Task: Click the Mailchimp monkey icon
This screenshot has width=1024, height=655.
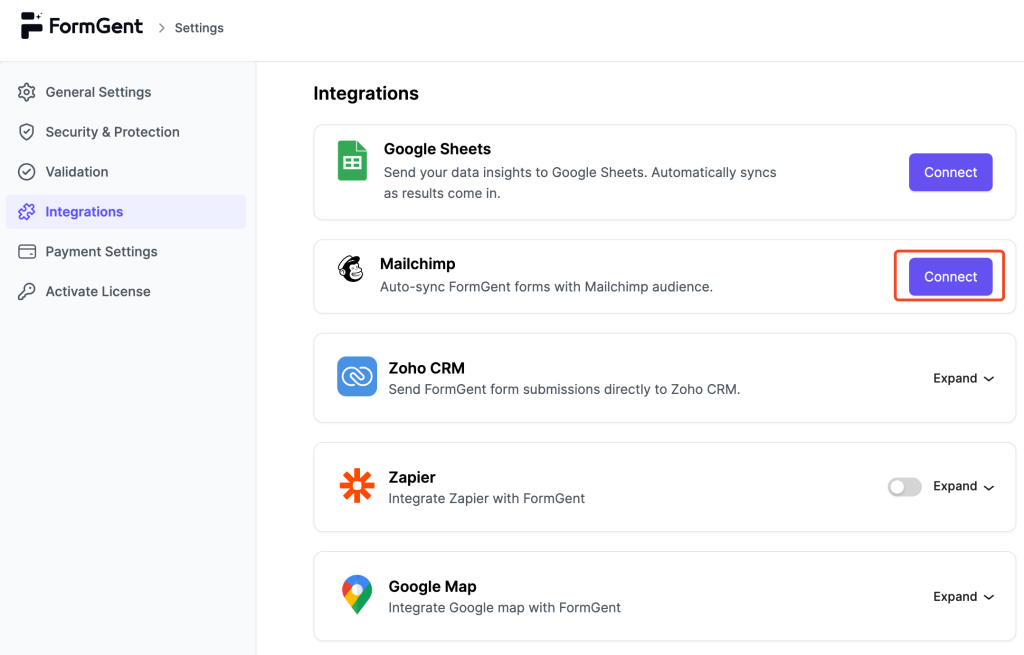Action: coord(351,268)
